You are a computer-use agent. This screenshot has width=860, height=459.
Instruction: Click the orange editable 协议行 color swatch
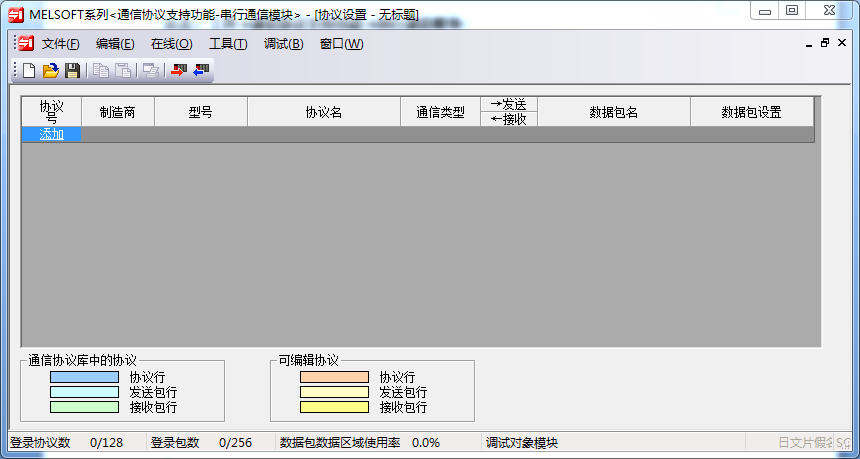pos(334,377)
